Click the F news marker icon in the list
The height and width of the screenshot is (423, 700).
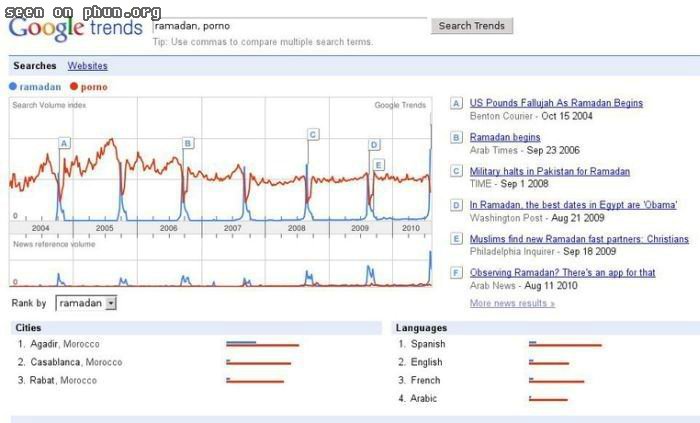tap(456, 273)
